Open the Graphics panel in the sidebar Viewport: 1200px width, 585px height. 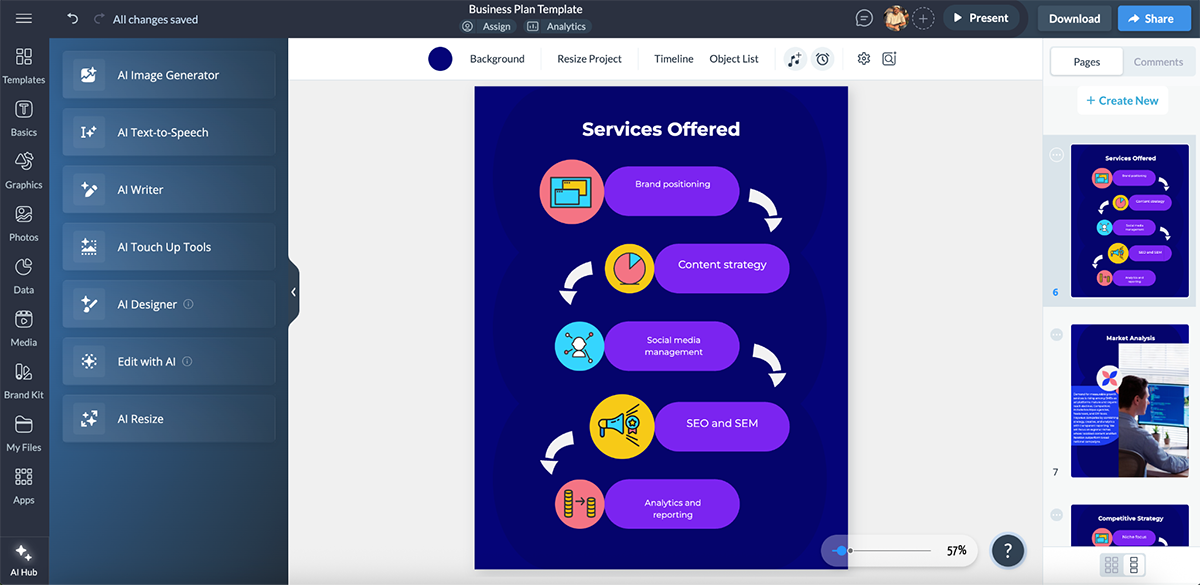[x=24, y=169]
